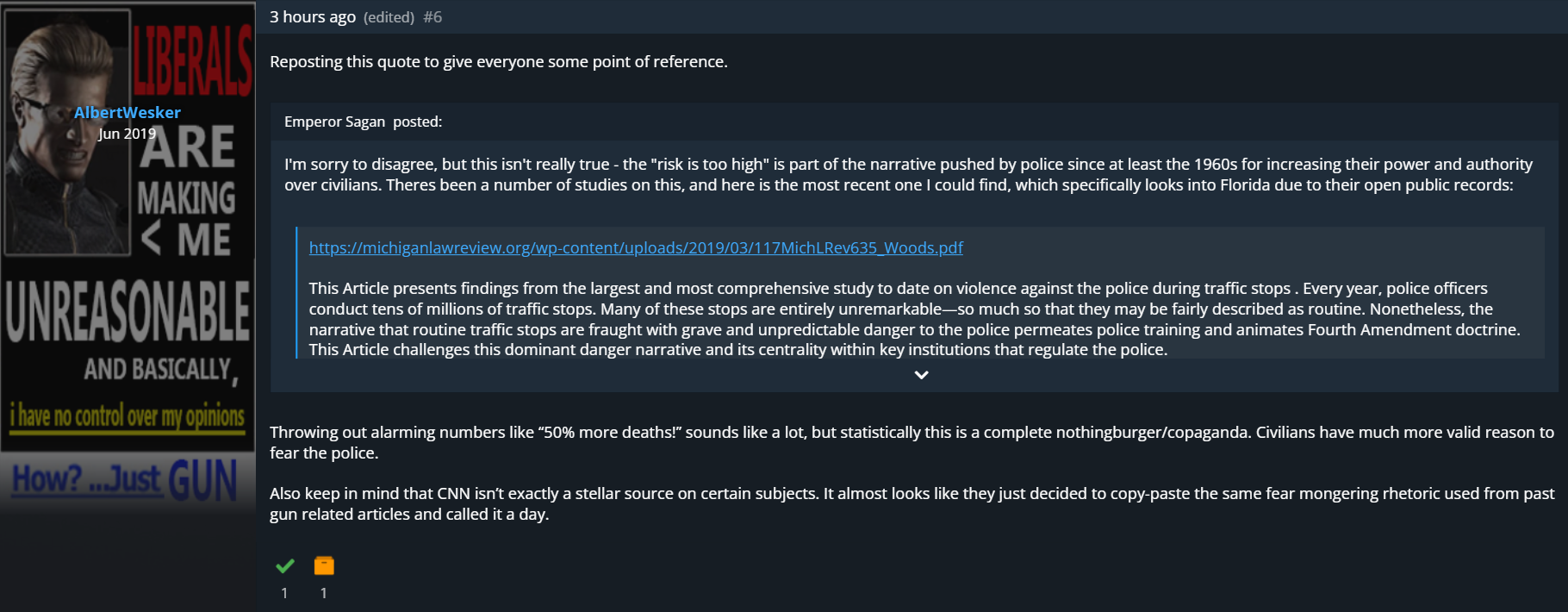Click the "UNREASONABLE" text in avatar banner
This screenshot has width=1568, height=612.
pos(128,311)
